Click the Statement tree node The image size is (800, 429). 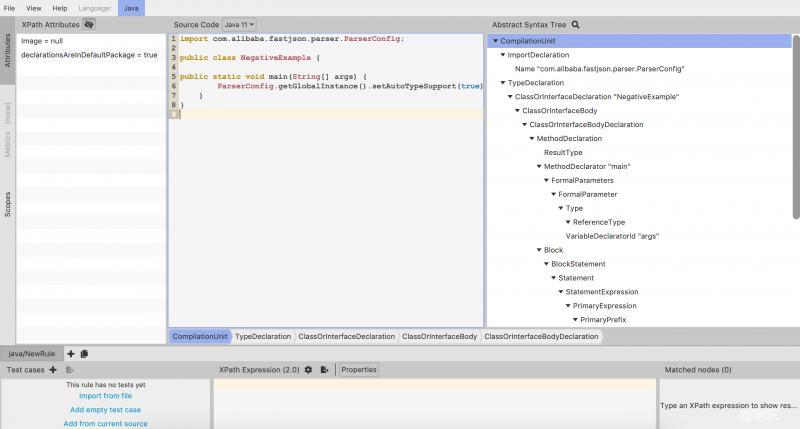point(576,278)
